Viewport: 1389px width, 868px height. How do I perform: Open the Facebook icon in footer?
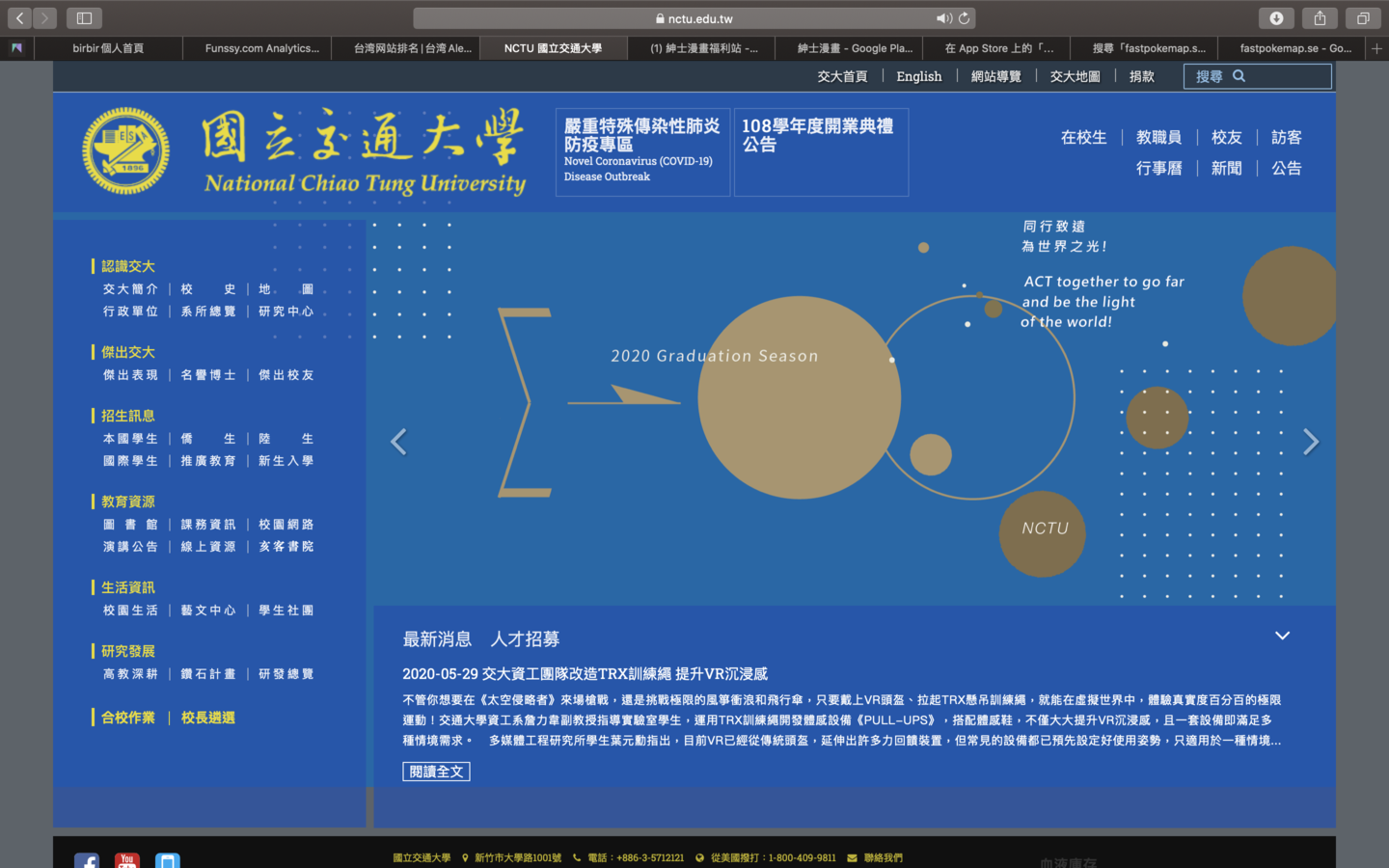[87, 861]
